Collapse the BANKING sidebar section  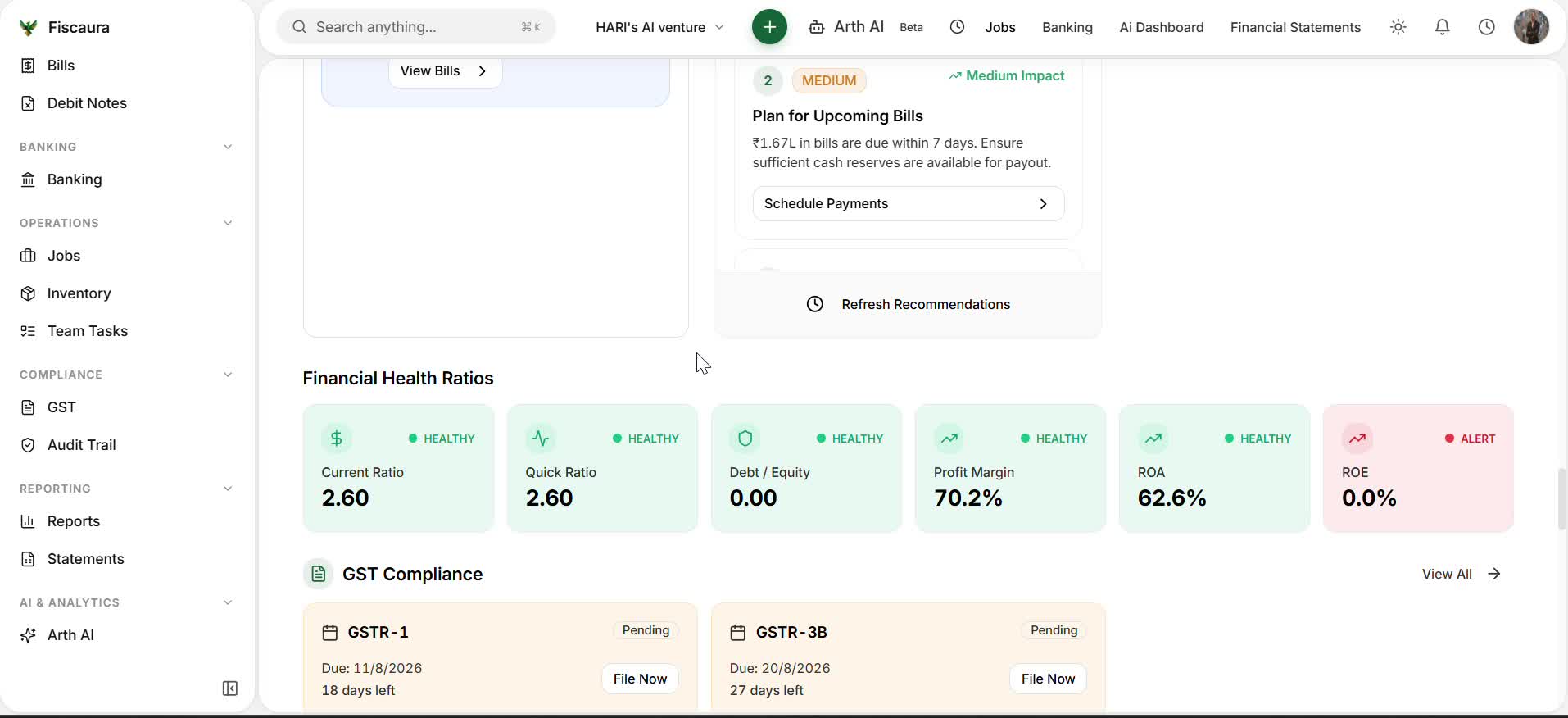coord(228,147)
